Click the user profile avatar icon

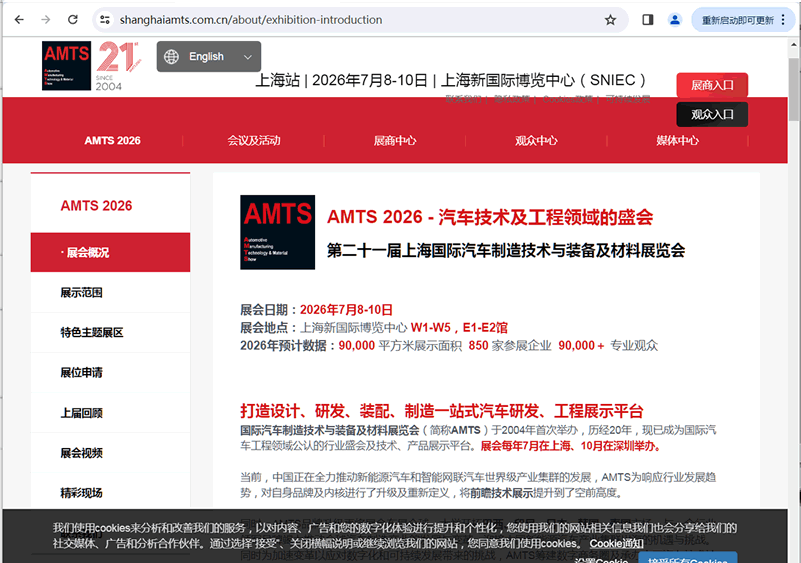[x=675, y=19]
